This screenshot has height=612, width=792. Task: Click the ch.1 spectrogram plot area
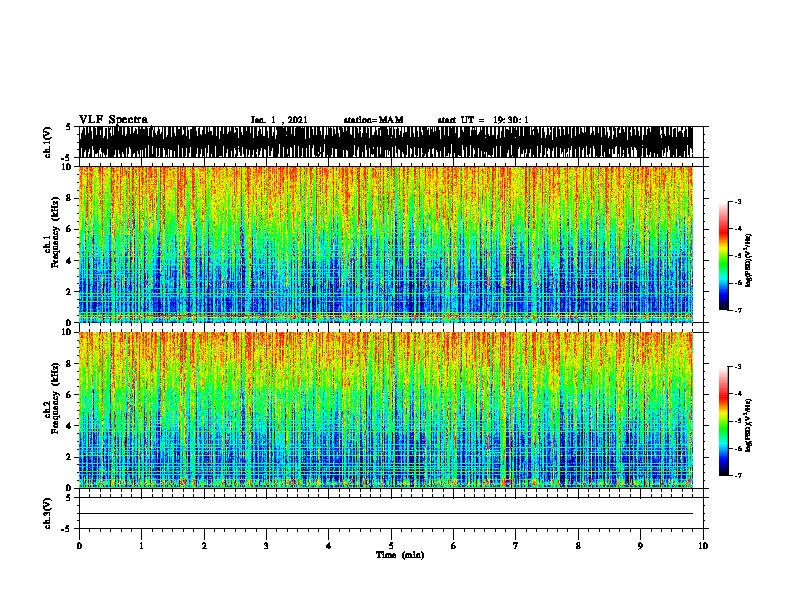pyautogui.click(x=386, y=244)
